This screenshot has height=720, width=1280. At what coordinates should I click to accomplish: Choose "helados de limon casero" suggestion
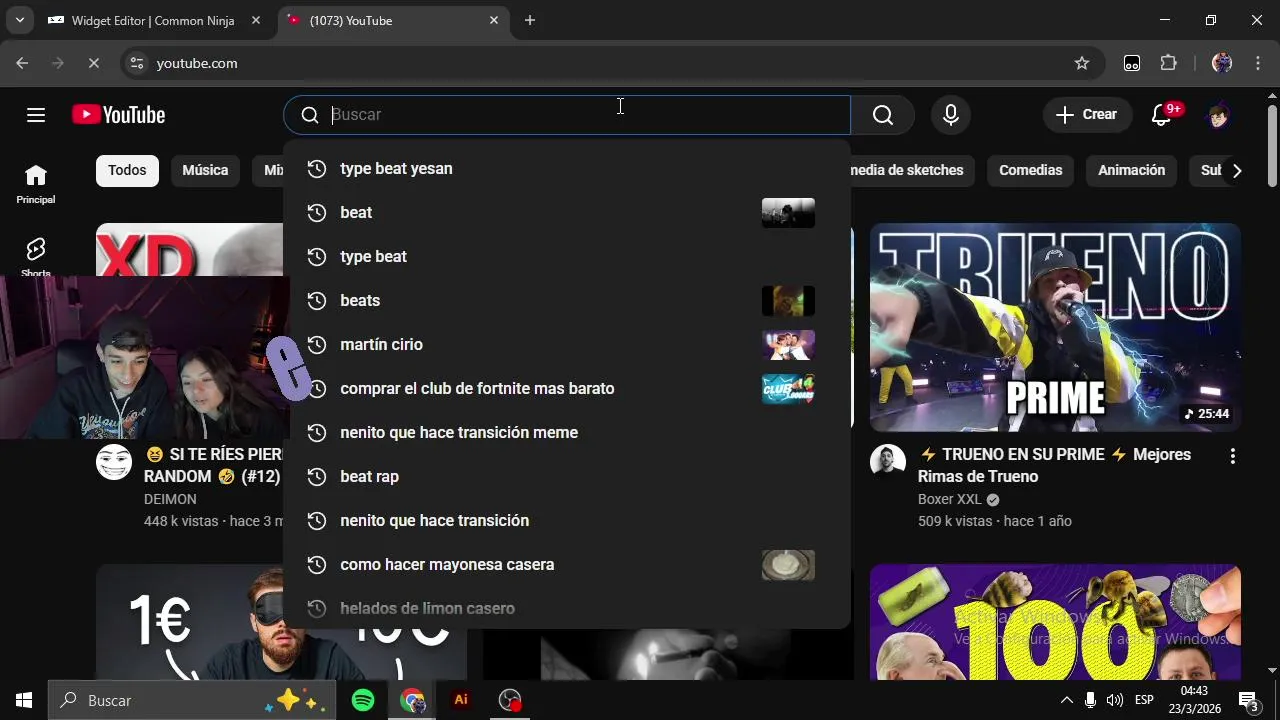tap(567, 608)
